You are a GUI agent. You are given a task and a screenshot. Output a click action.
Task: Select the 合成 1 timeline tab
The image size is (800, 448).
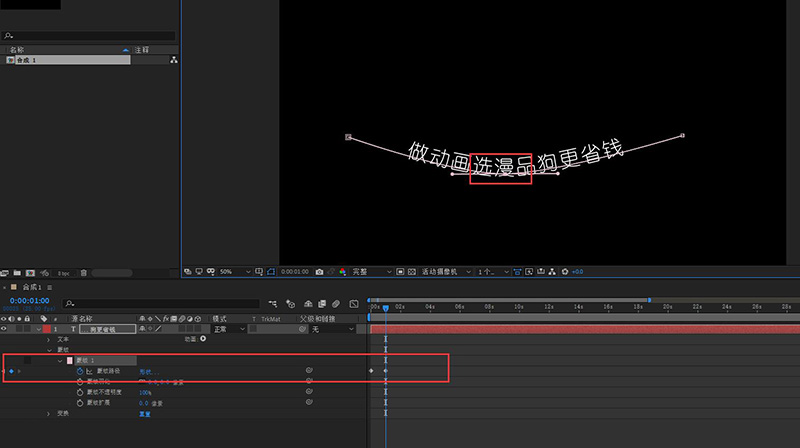(32, 287)
